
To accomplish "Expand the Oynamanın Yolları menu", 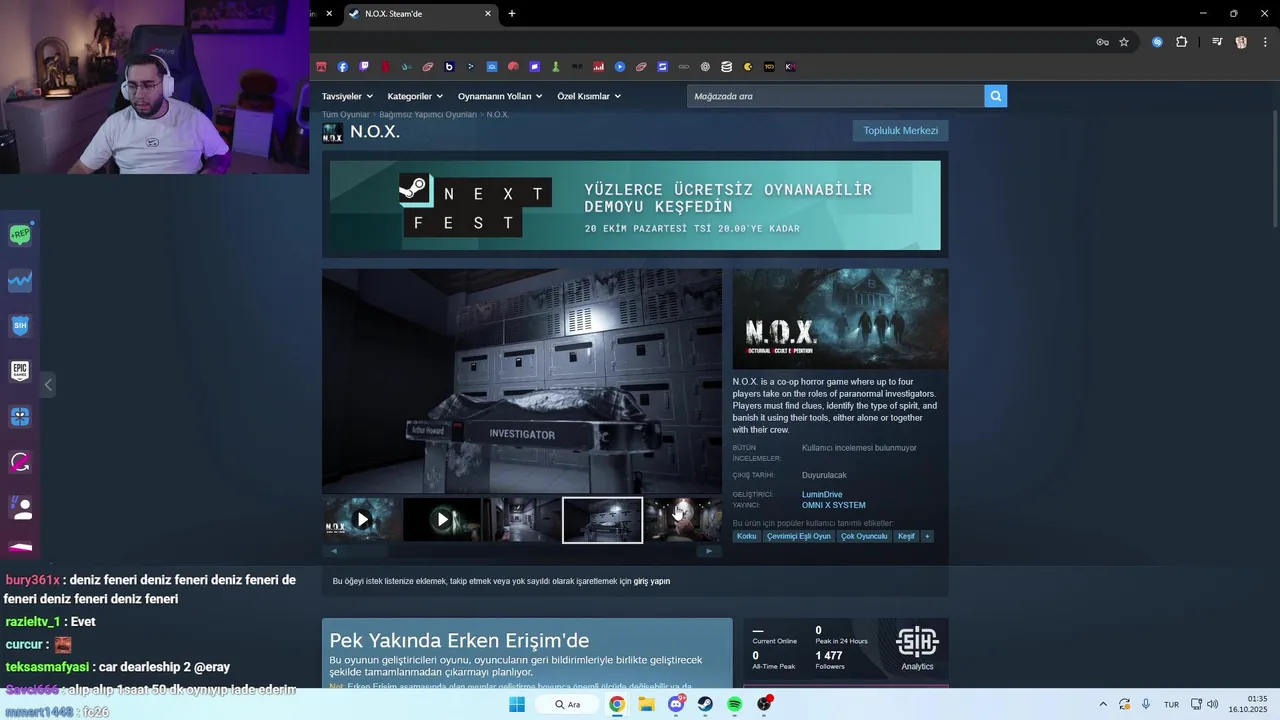I will [x=500, y=96].
